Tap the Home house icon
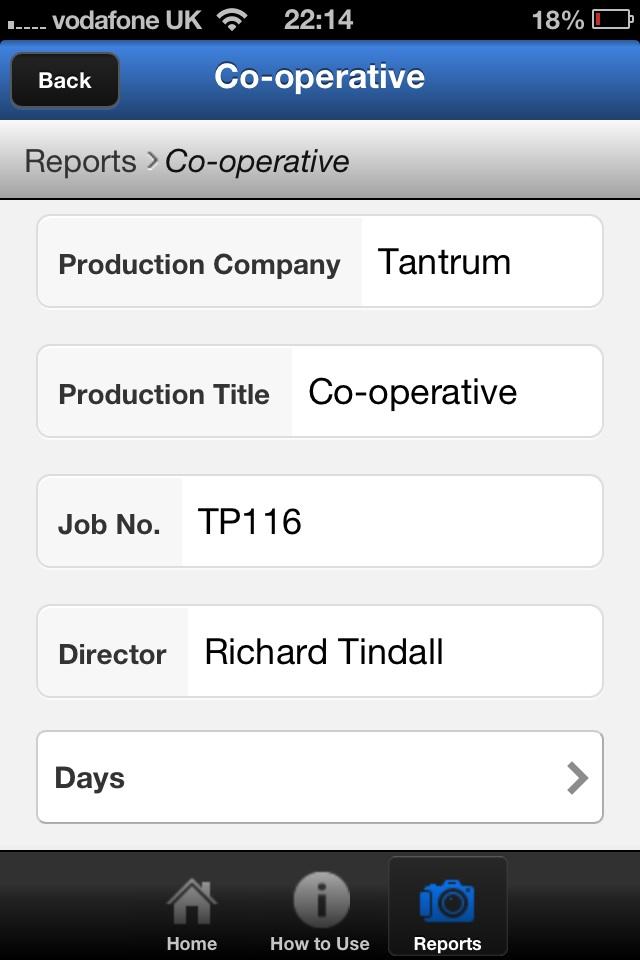The image size is (640, 960). [x=191, y=900]
